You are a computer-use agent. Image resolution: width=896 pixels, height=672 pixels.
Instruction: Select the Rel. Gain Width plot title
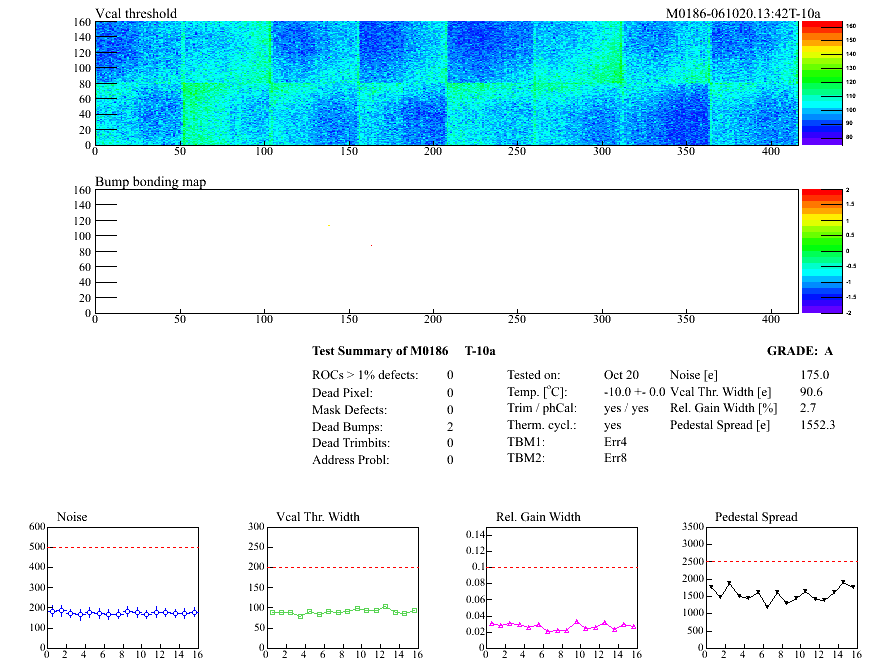(538, 517)
